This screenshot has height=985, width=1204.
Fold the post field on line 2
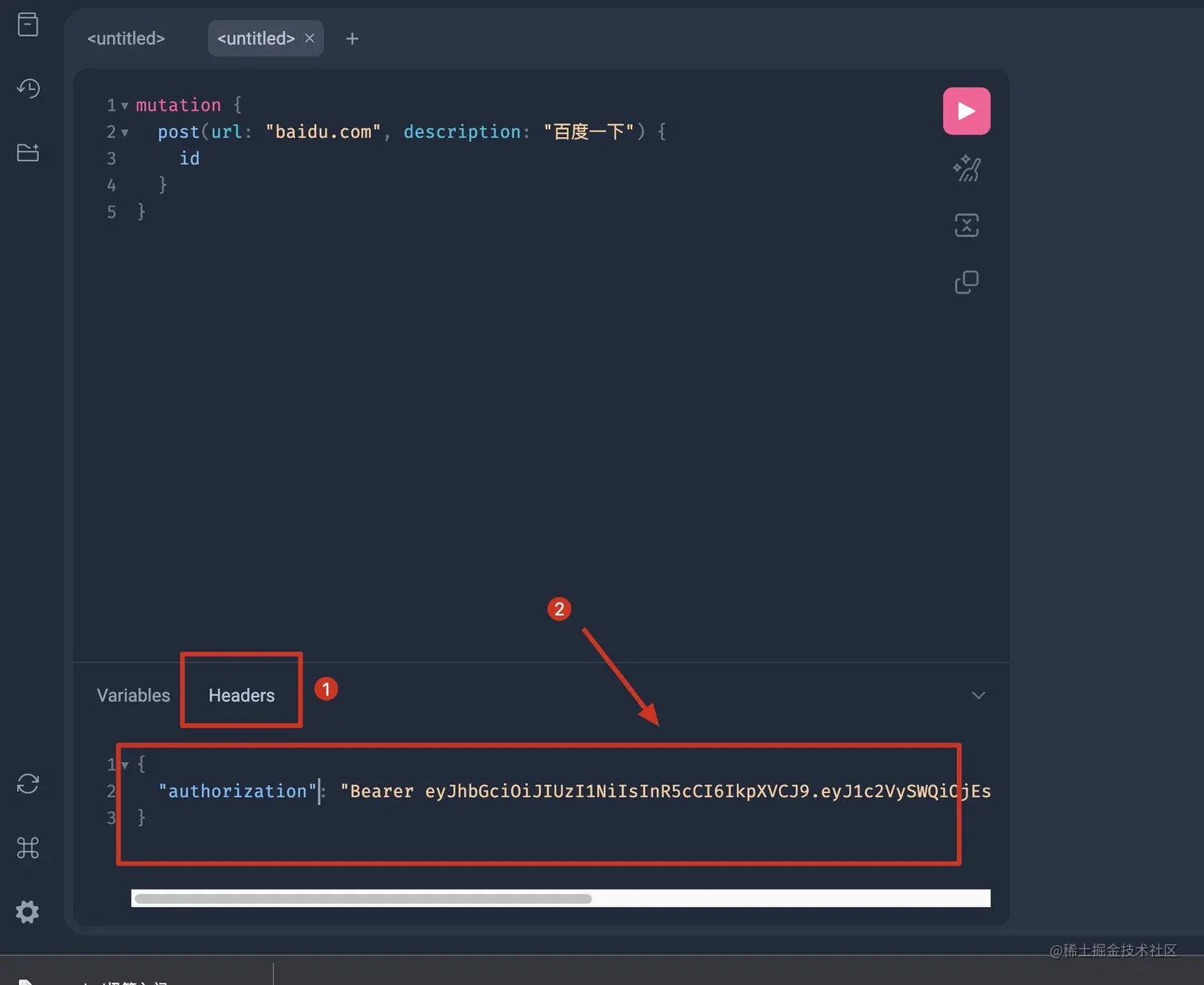124,132
